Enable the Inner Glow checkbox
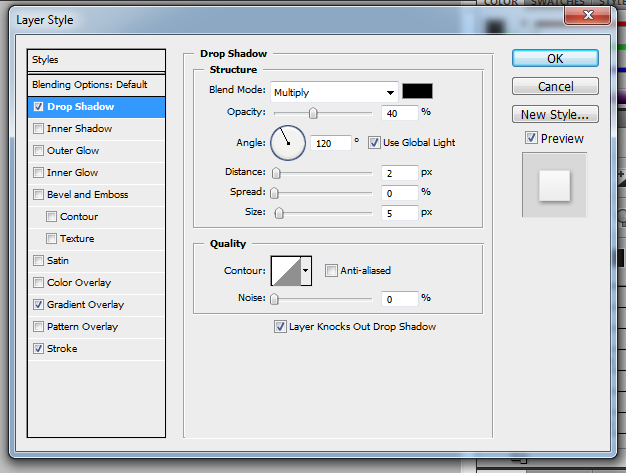626x473 pixels. coord(38,172)
